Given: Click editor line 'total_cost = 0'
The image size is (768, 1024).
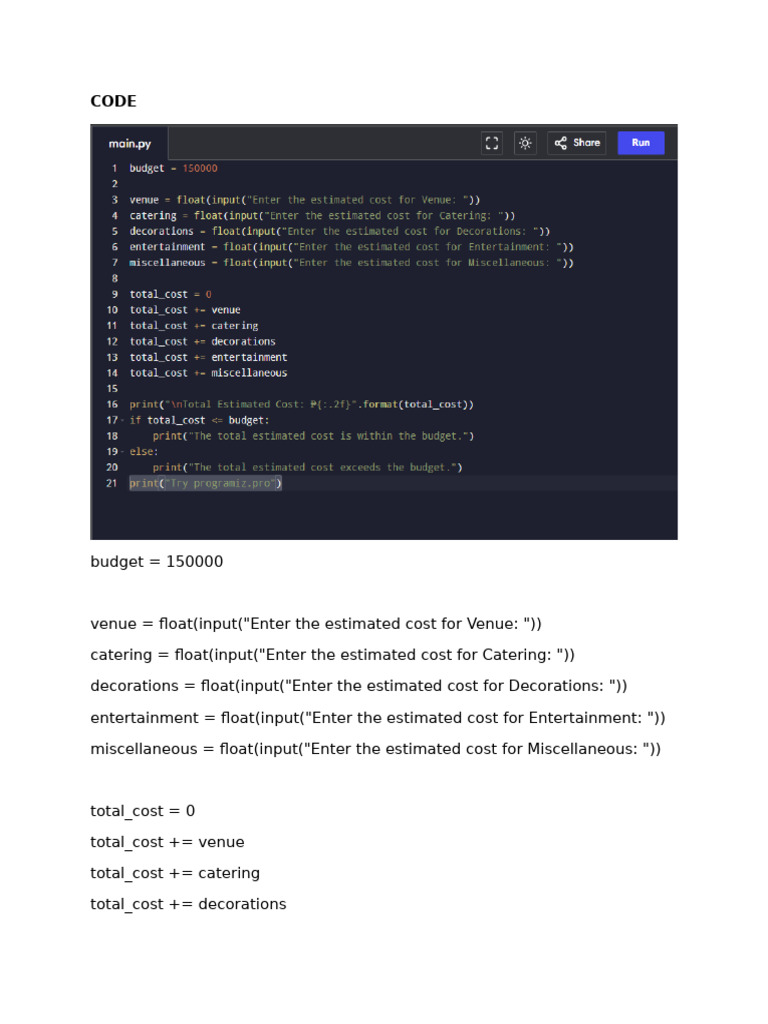Looking at the screenshot, I should (170, 295).
